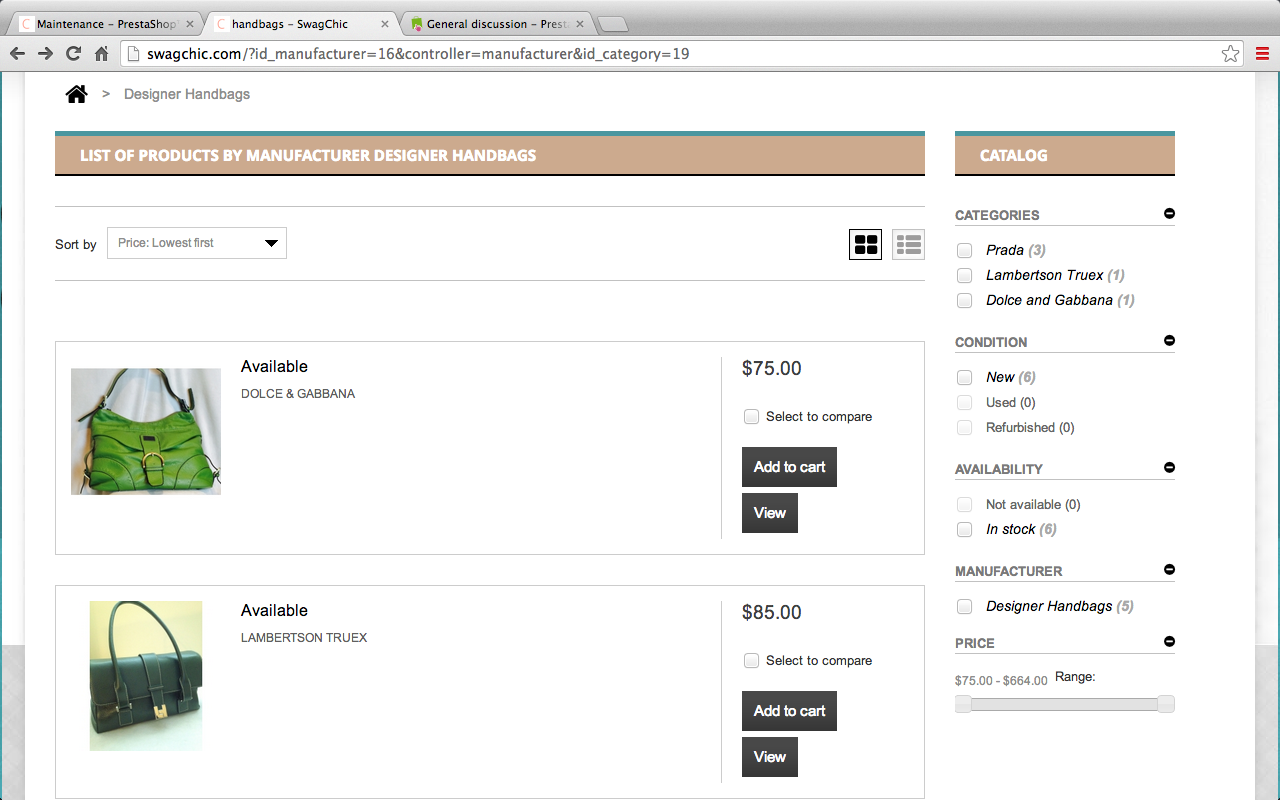Click the browser Forward arrow
Viewport: 1280px width, 800px height.
[46, 54]
